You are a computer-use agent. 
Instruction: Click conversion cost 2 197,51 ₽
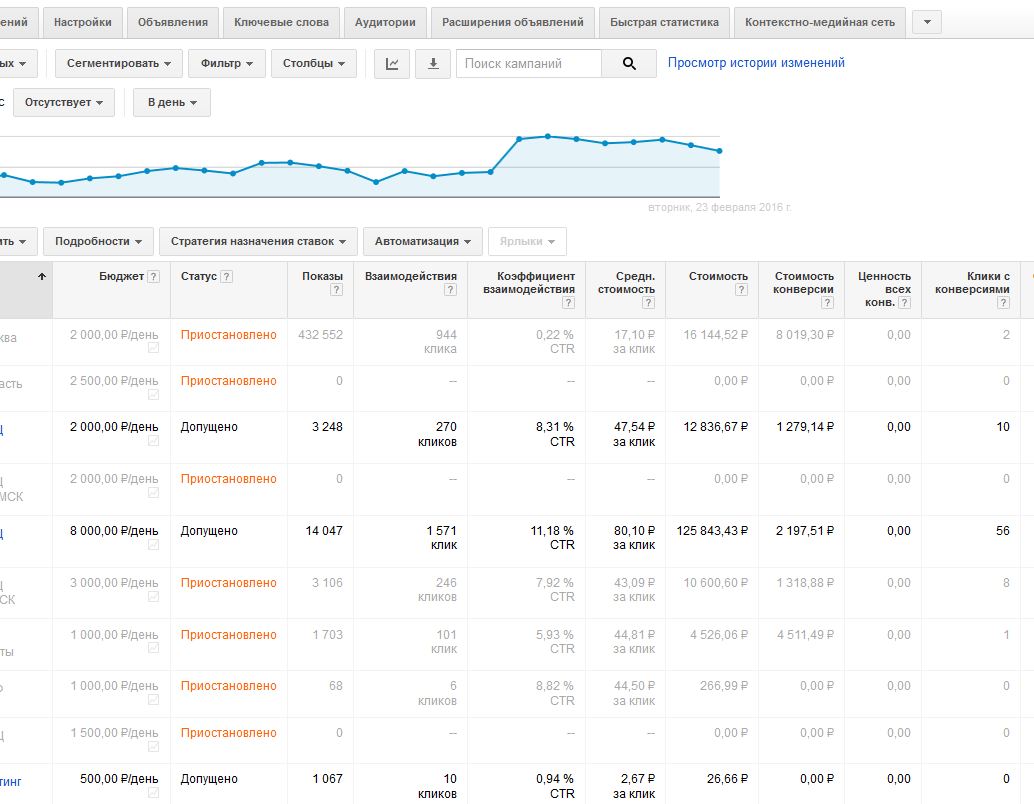[x=805, y=531]
